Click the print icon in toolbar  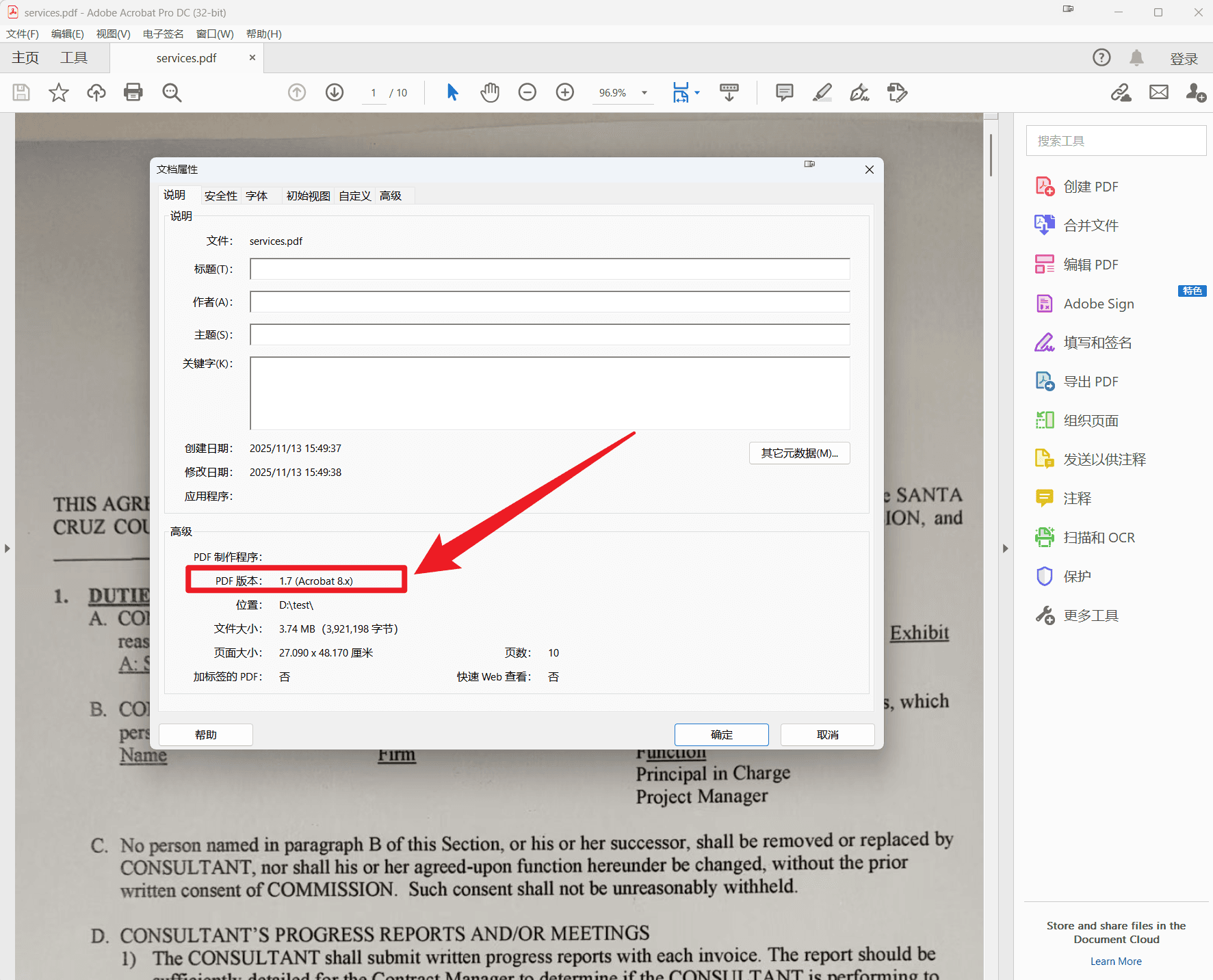(133, 92)
